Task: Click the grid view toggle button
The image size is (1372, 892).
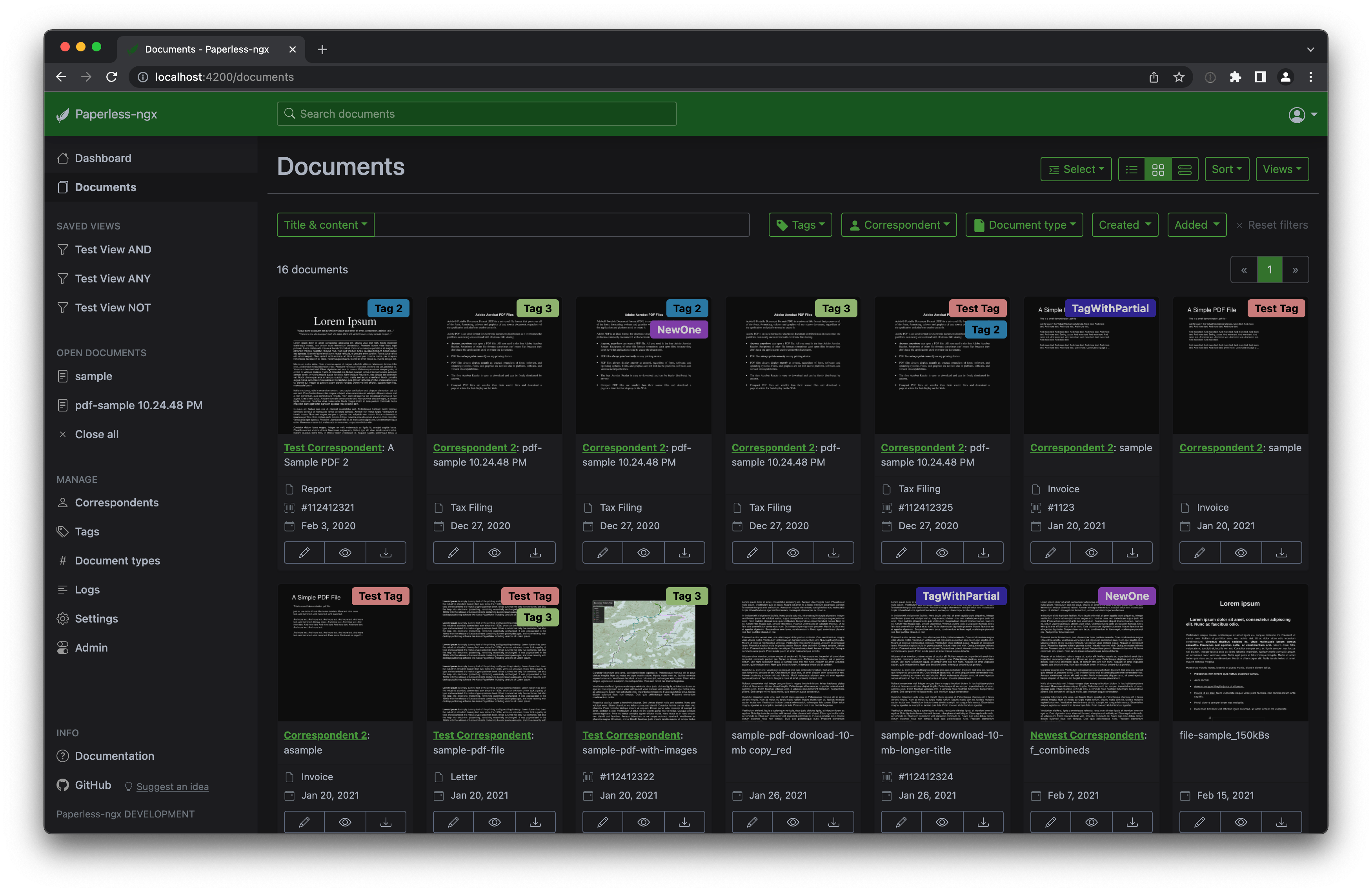Action: click(x=1158, y=168)
